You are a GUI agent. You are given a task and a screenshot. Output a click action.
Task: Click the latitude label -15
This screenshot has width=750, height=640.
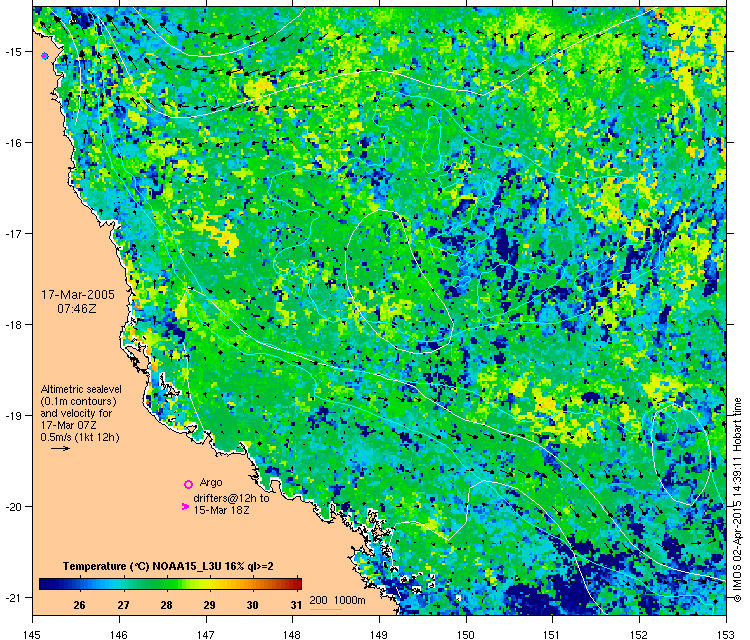pos(12,52)
